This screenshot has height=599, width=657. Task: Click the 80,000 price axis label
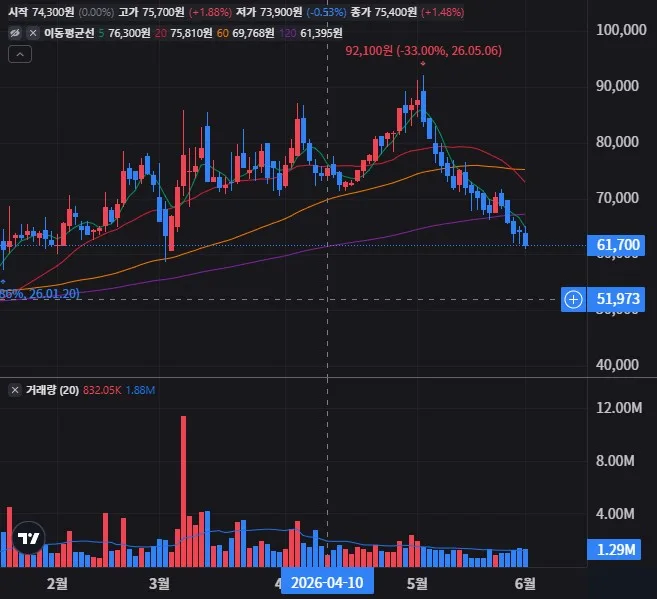[617, 142]
